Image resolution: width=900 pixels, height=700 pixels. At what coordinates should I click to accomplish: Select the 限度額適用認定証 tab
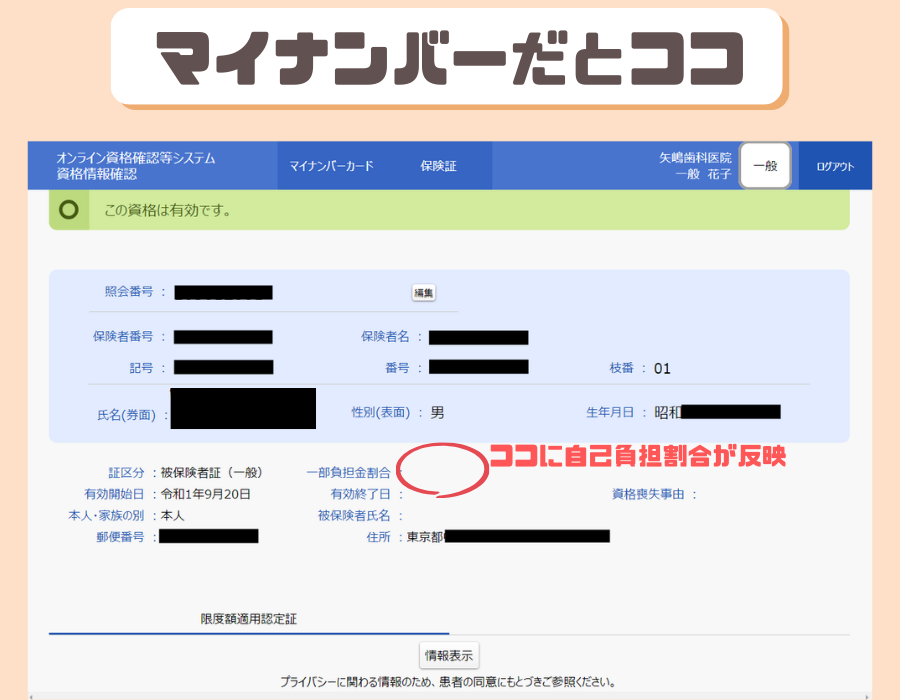(x=249, y=619)
